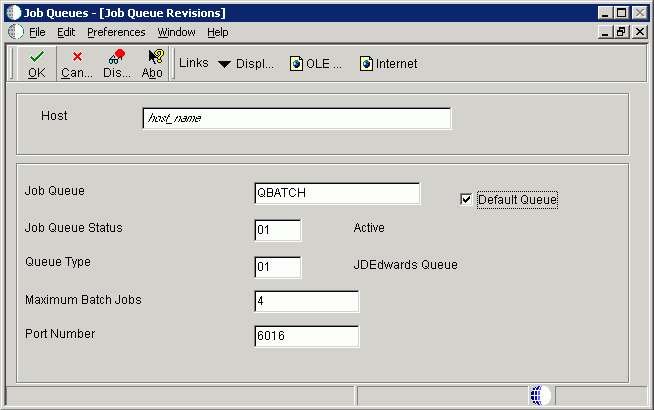Open the OLE link icon

tap(296, 64)
